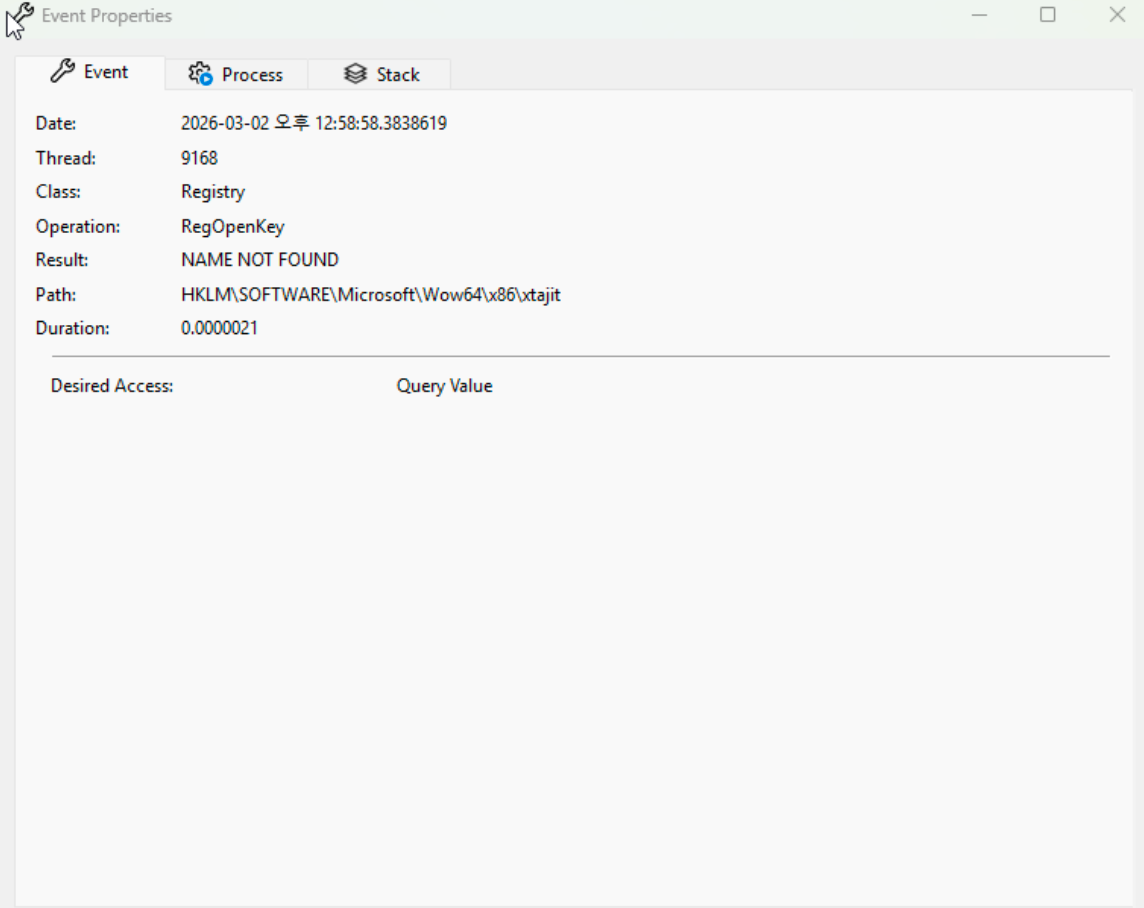This screenshot has width=1144, height=908.
Task: Click the Query Value access text
Action: coord(444,386)
